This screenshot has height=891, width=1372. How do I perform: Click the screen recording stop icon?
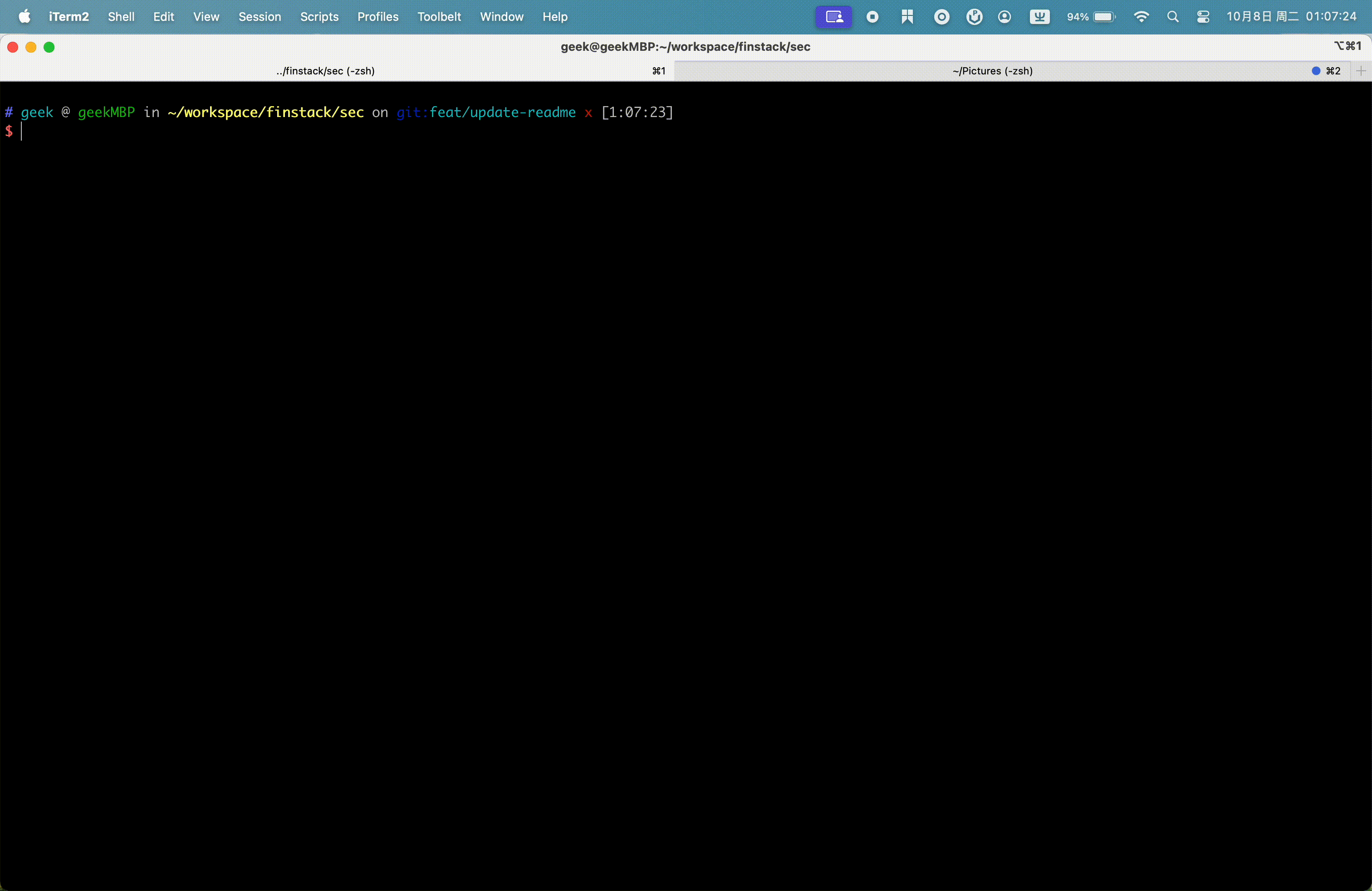click(x=872, y=17)
